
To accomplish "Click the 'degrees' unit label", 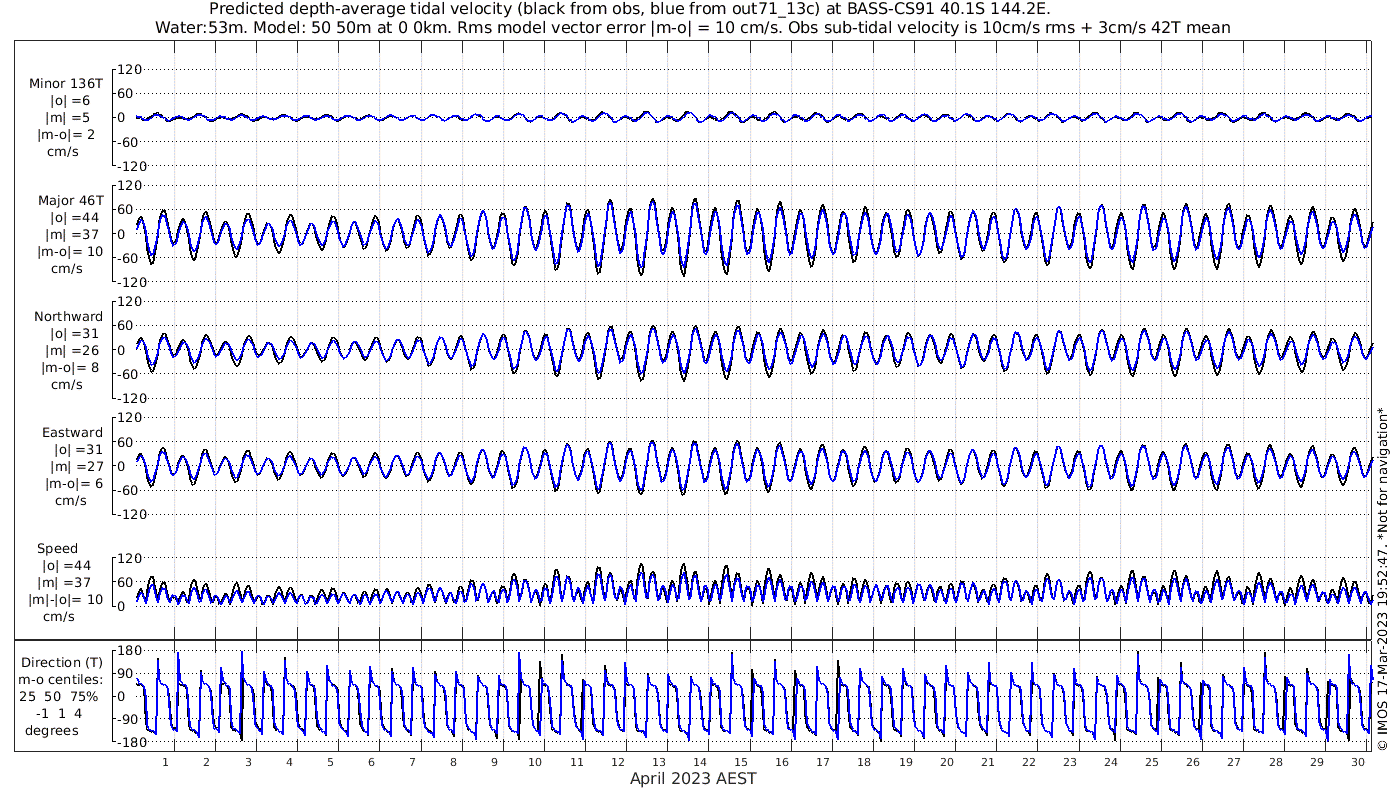I will [x=52, y=731].
